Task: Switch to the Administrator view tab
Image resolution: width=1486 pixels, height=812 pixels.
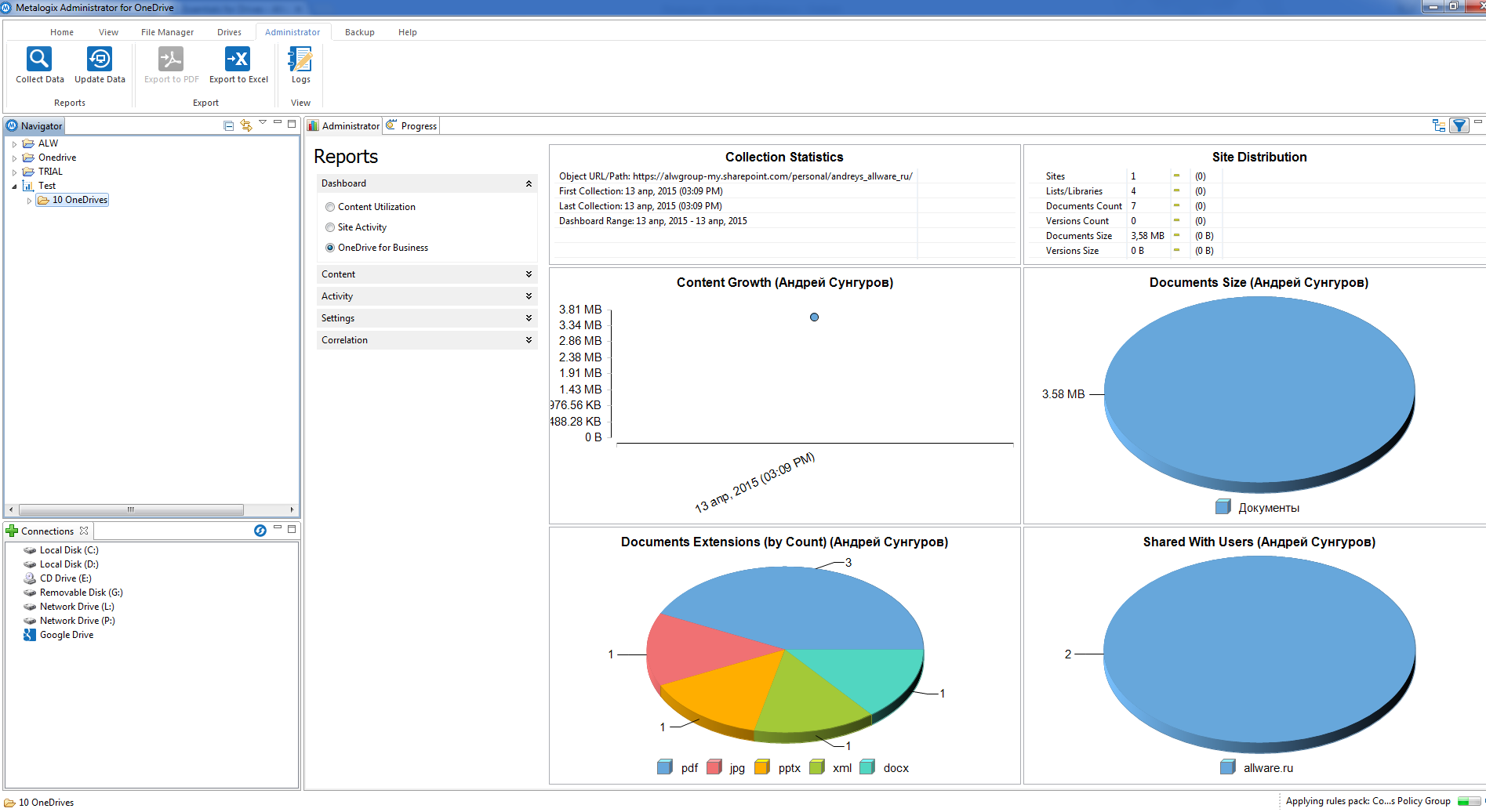Action: (x=344, y=125)
